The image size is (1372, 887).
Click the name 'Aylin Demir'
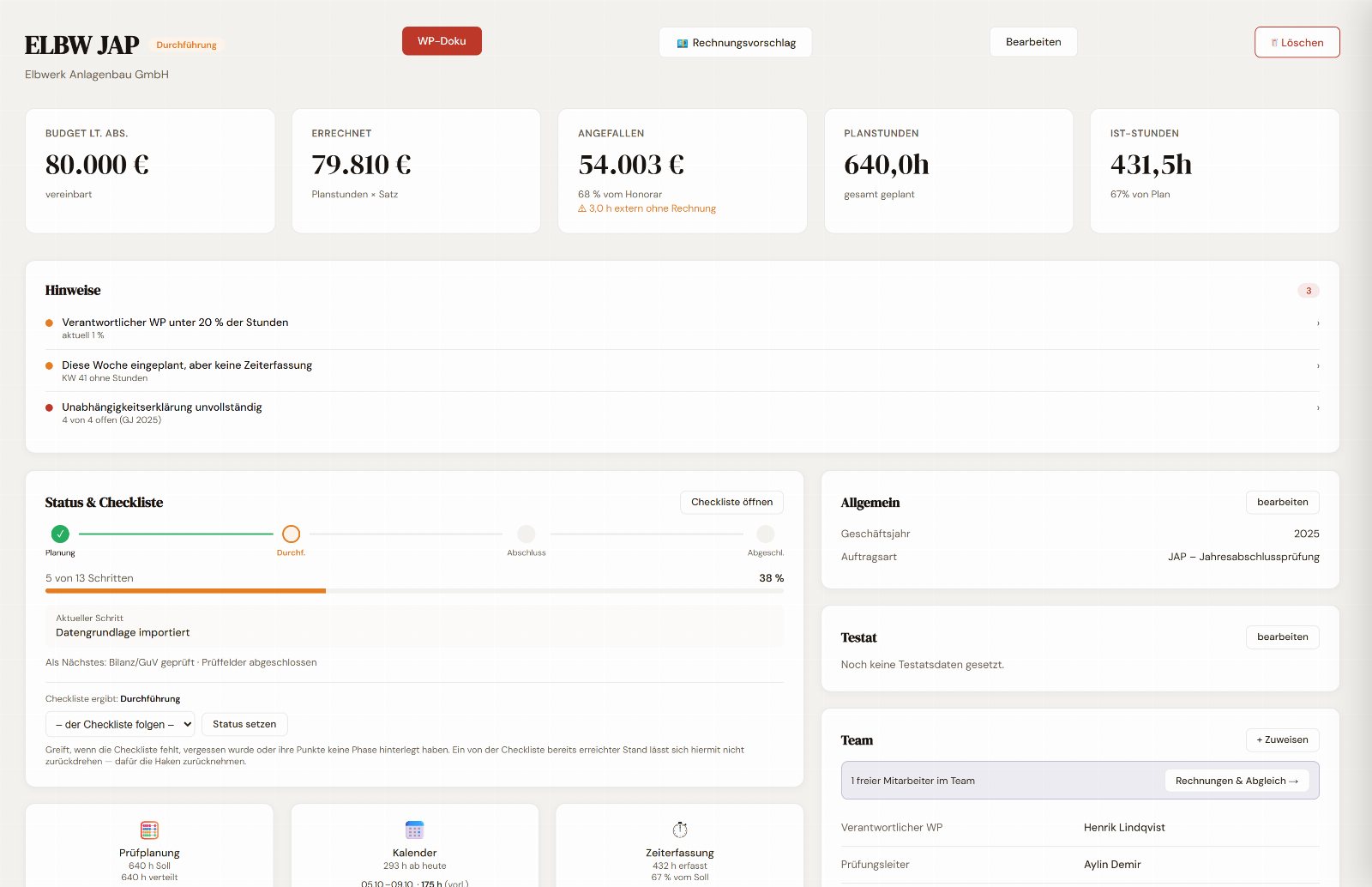tap(1112, 865)
